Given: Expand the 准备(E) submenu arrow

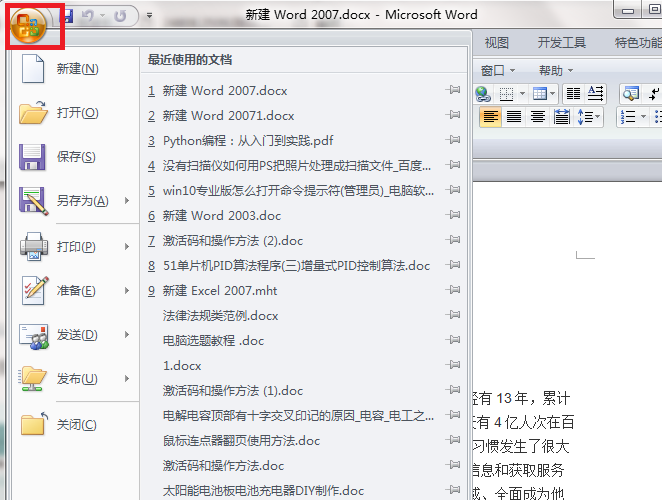Looking at the screenshot, I should [127, 291].
